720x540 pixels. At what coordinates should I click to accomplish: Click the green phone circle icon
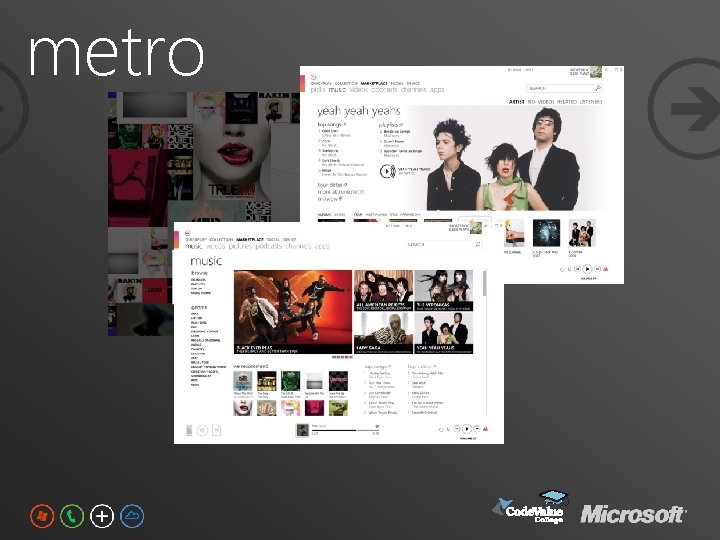click(72, 516)
